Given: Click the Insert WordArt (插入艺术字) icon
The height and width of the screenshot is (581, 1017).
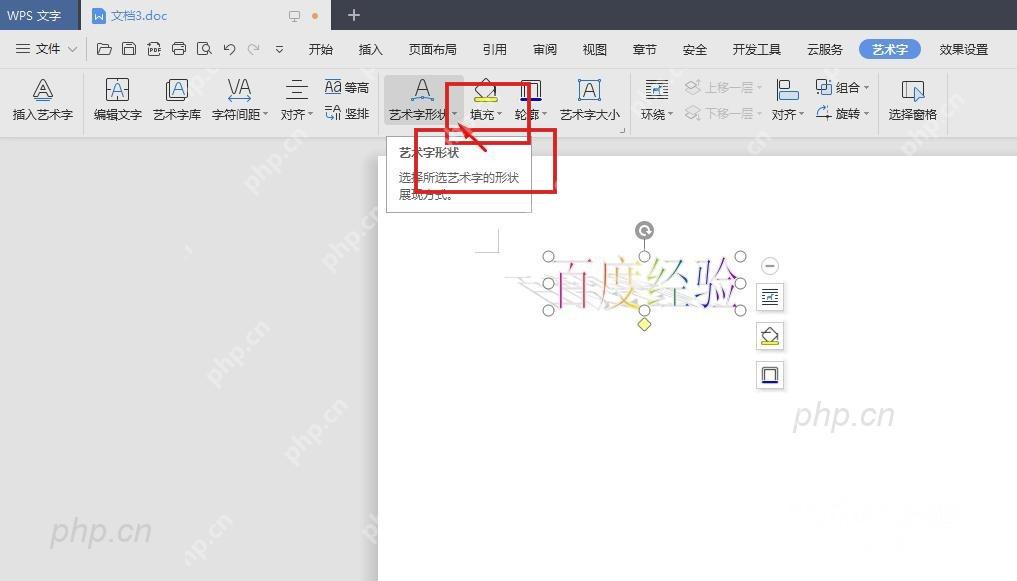Looking at the screenshot, I should pyautogui.click(x=43, y=99).
